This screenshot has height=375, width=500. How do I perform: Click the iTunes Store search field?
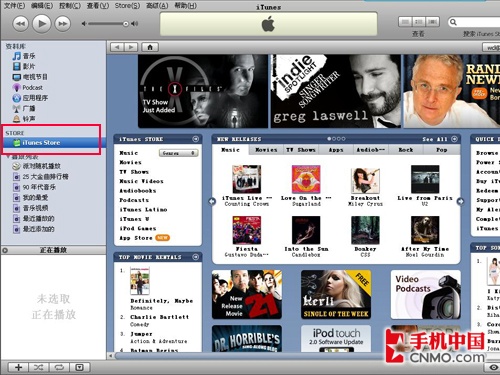pyautogui.click(x=474, y=22)
